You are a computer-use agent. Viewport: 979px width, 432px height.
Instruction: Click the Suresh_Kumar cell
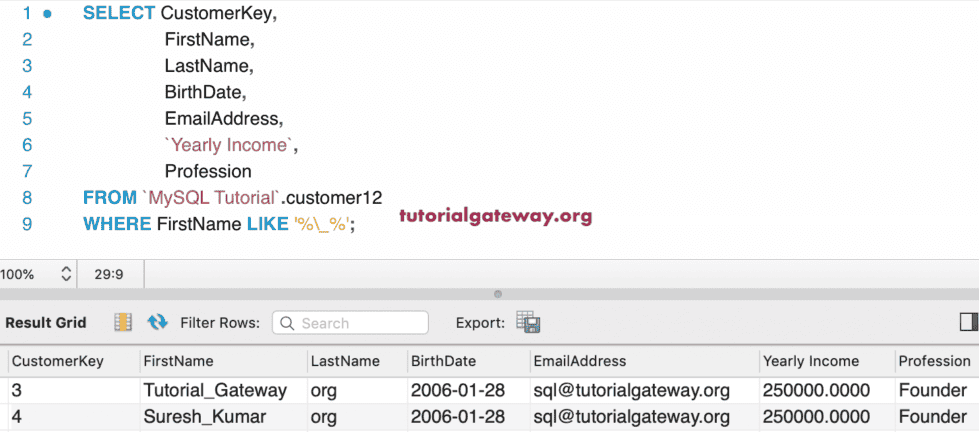click(224, 417)
